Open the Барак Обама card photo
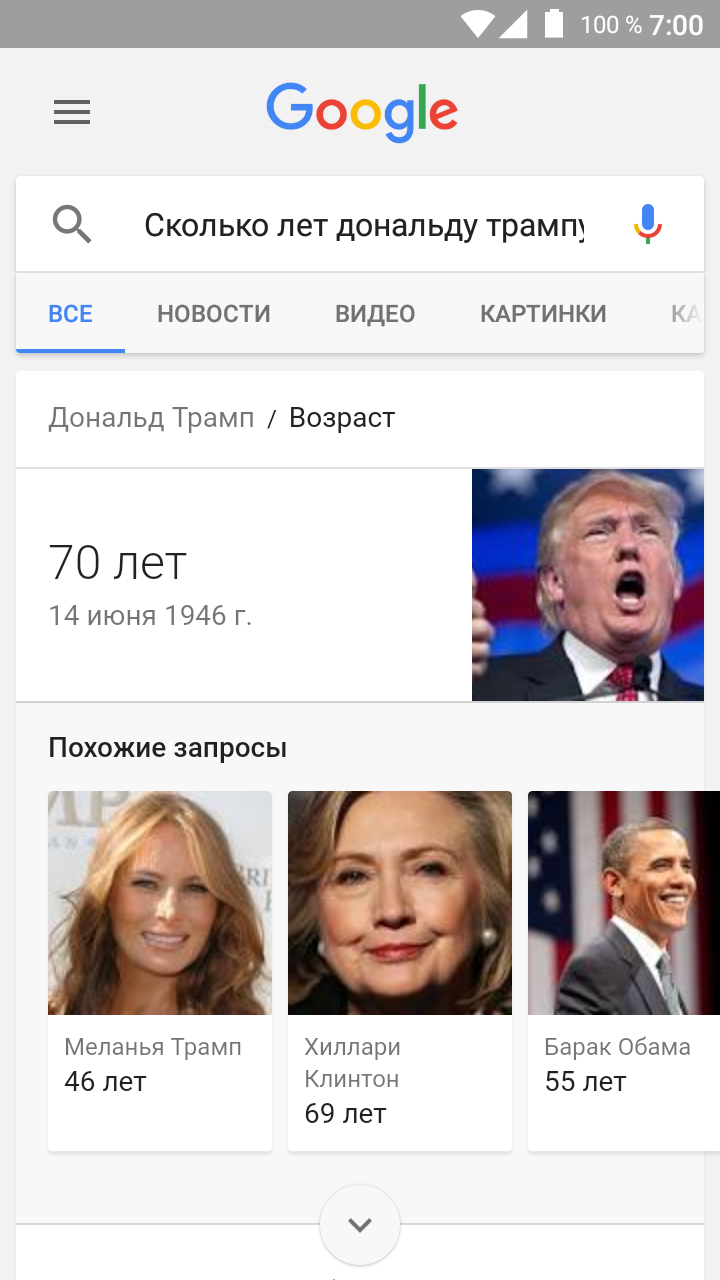Image resolution: width=720 pixels, height=1280 pixels. pos(624,903)
